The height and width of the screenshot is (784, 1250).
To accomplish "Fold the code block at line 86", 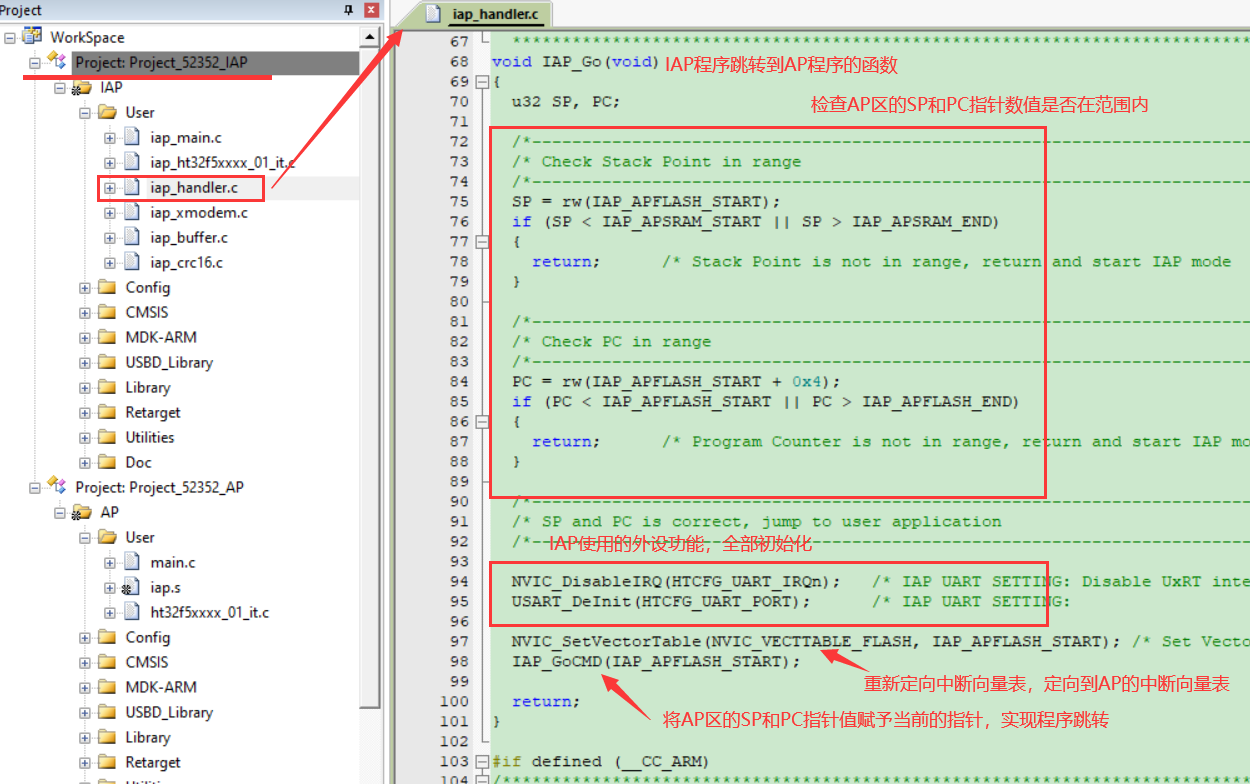I will [483, 421].
